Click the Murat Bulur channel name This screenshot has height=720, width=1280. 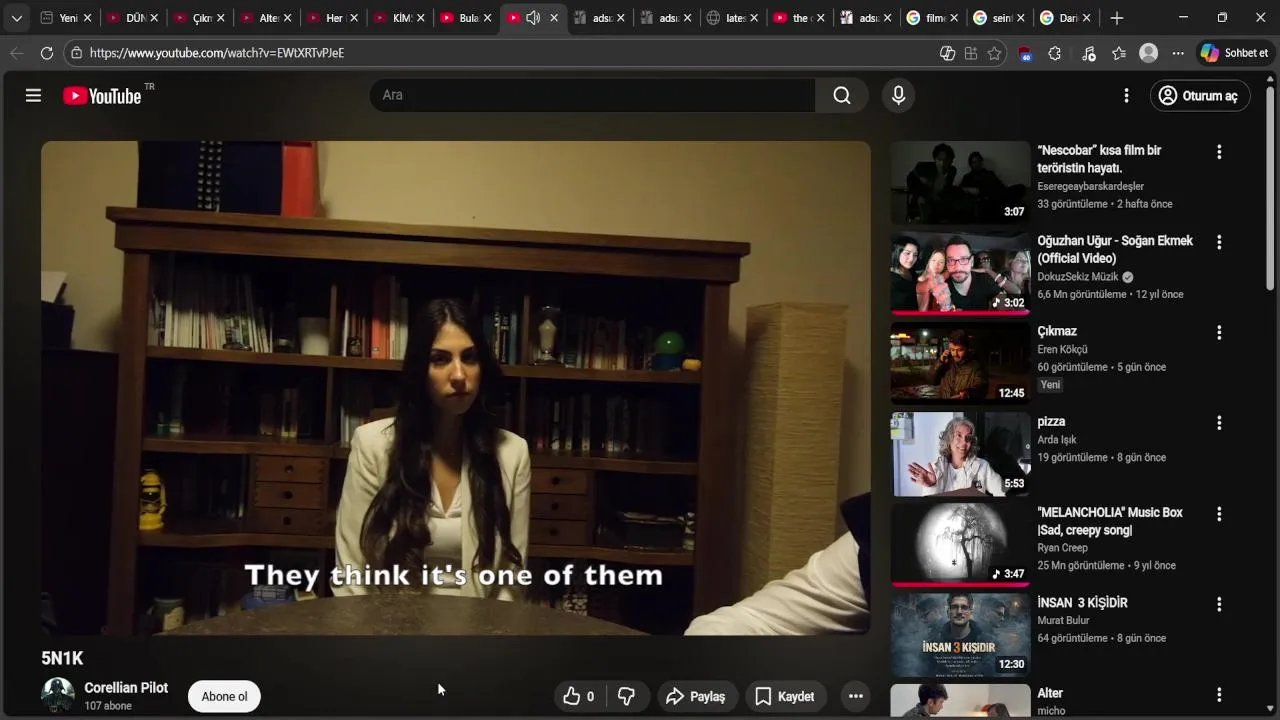click(1063, 620)
